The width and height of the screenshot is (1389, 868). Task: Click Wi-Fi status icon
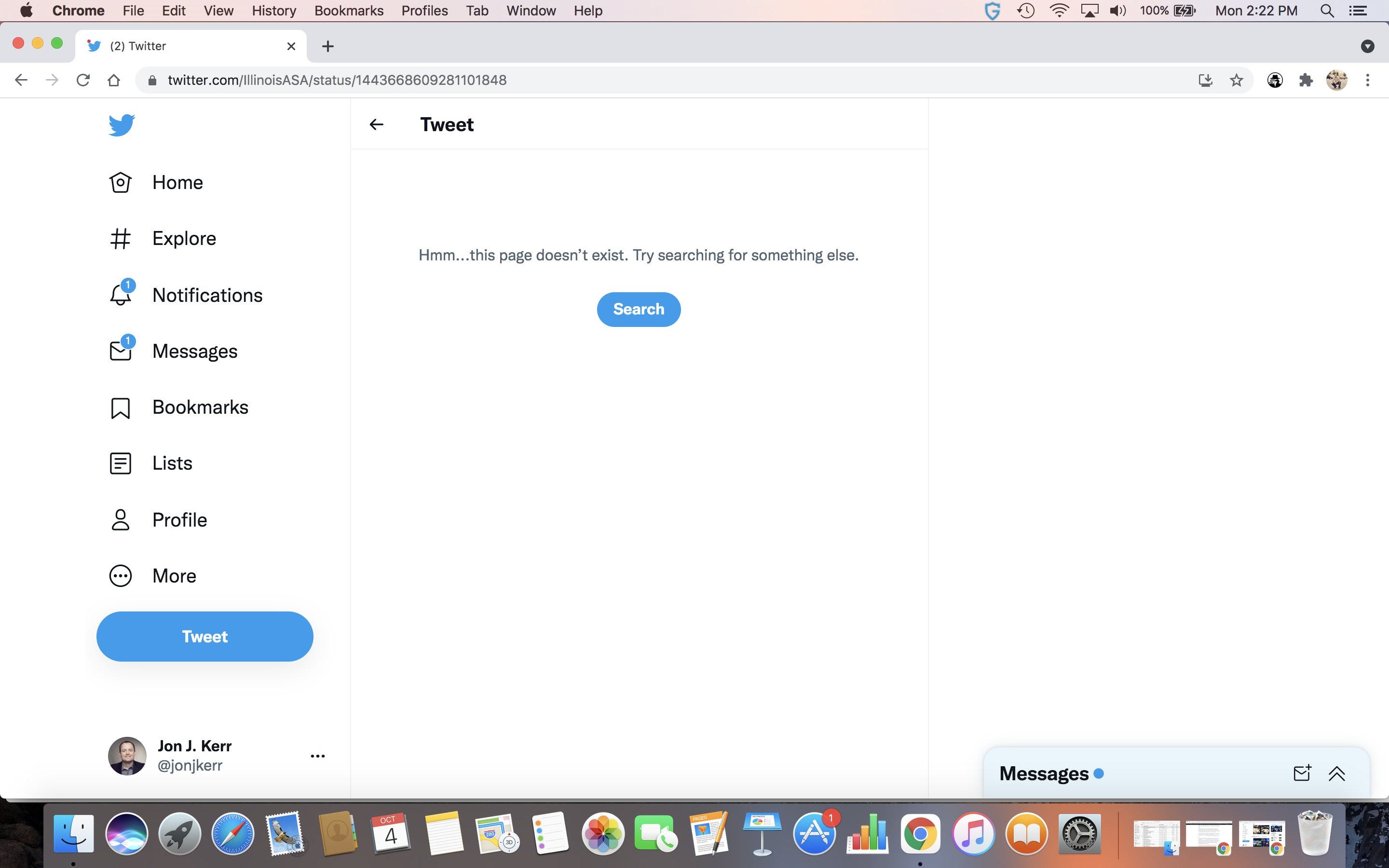(1059, 10)
